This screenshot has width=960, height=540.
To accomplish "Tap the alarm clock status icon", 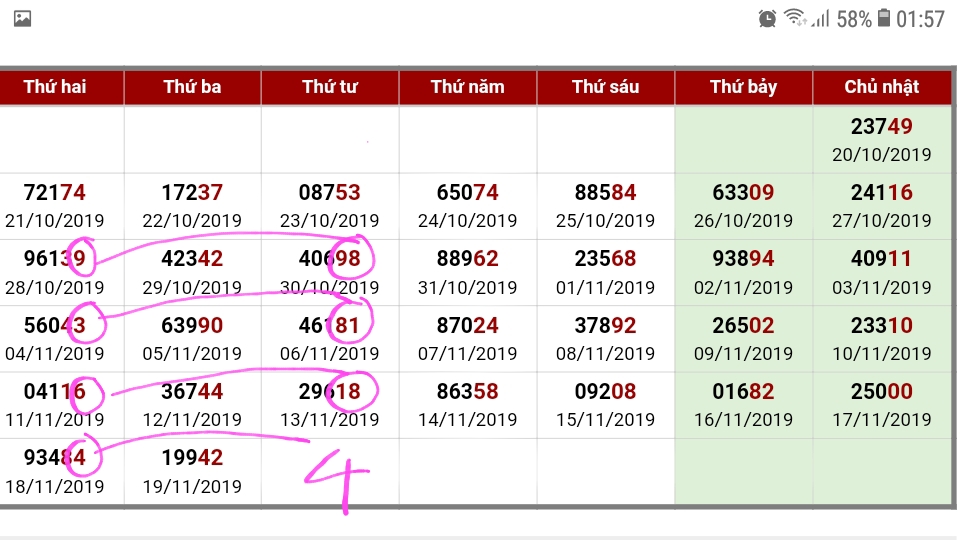I will 767,18.
